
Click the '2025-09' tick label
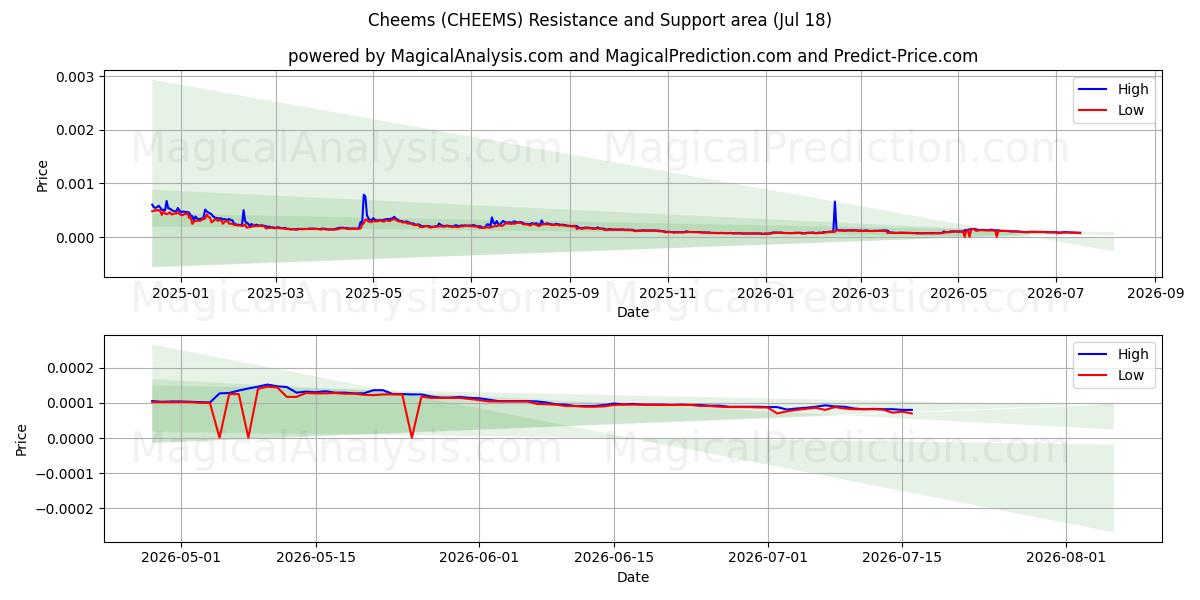[x=571, y=293]
